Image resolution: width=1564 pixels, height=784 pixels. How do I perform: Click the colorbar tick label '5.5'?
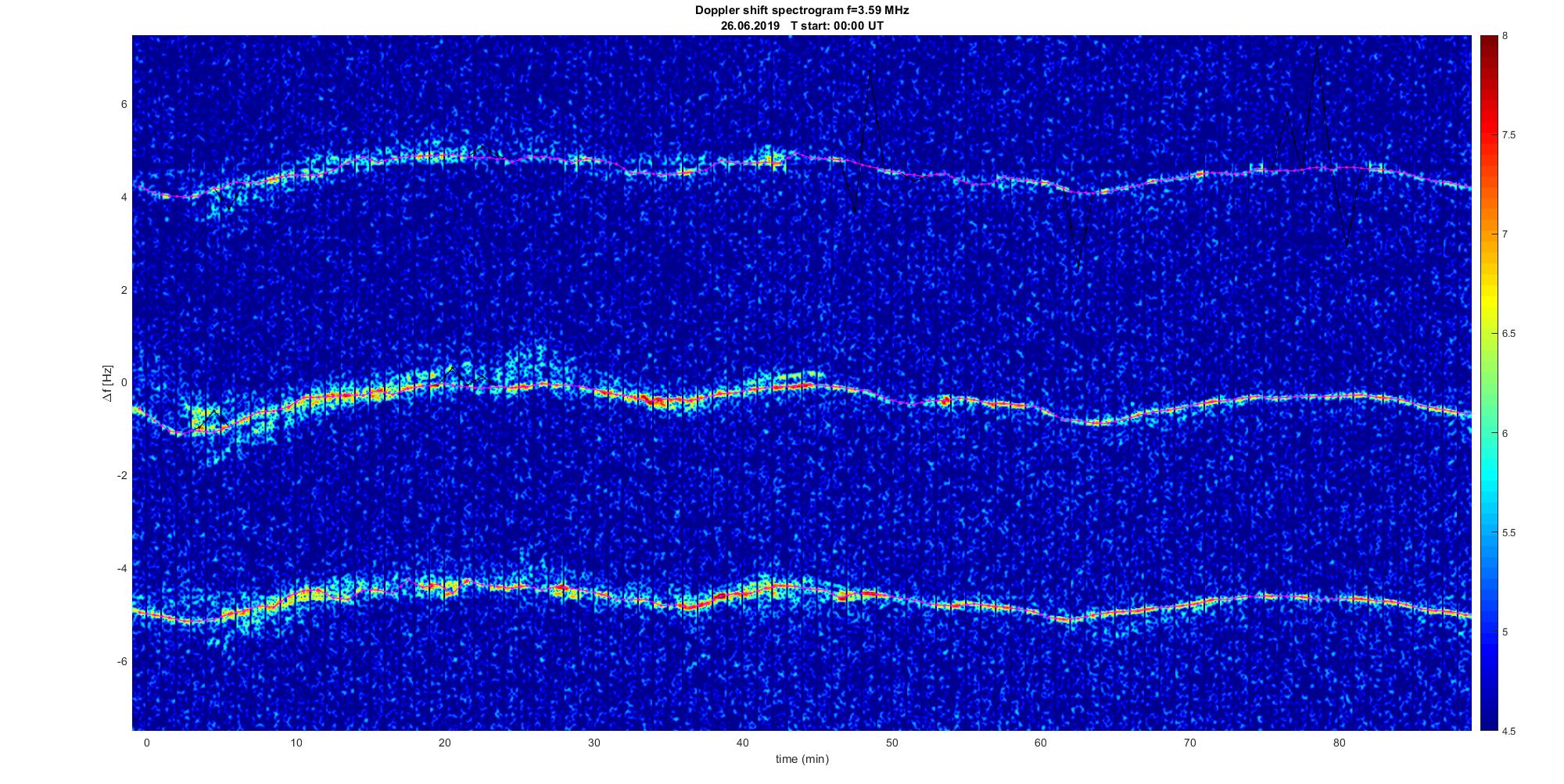coord(1509,533)
